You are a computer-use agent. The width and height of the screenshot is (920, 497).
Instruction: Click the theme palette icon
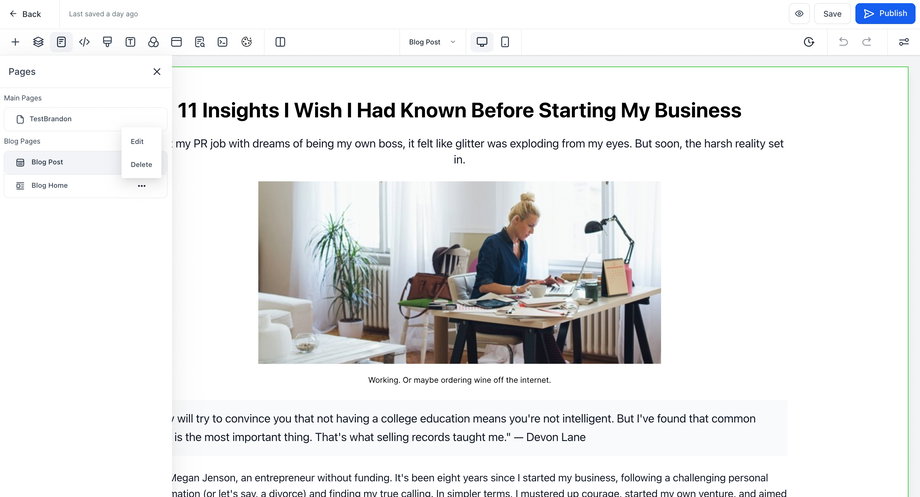(x=246, y=42)
